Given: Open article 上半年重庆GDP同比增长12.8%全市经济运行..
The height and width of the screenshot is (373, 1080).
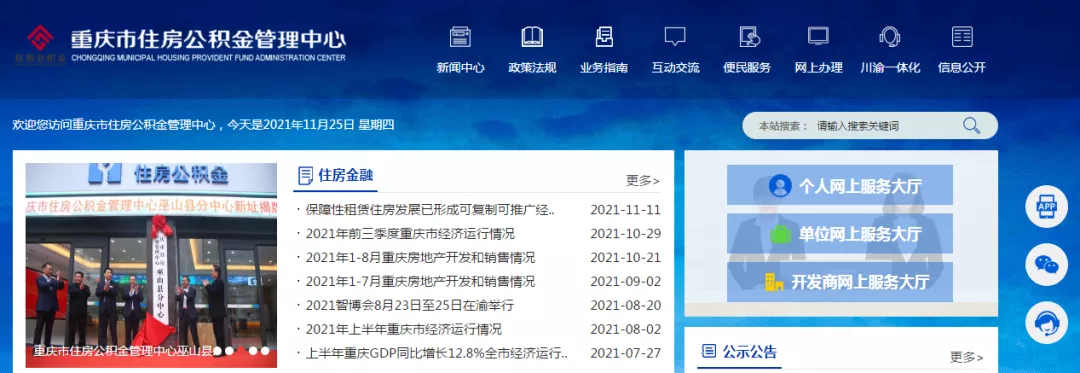Looking at the screenshot, I should pos(437,353).
